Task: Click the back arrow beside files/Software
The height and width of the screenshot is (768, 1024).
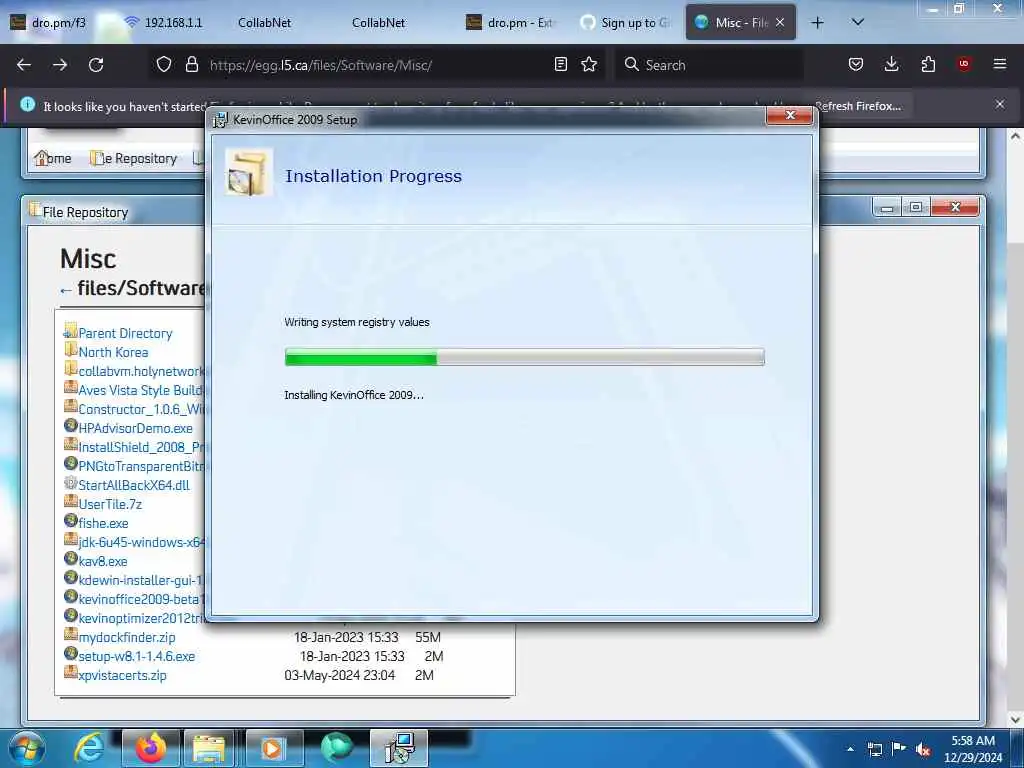Action: click(65, 290)
